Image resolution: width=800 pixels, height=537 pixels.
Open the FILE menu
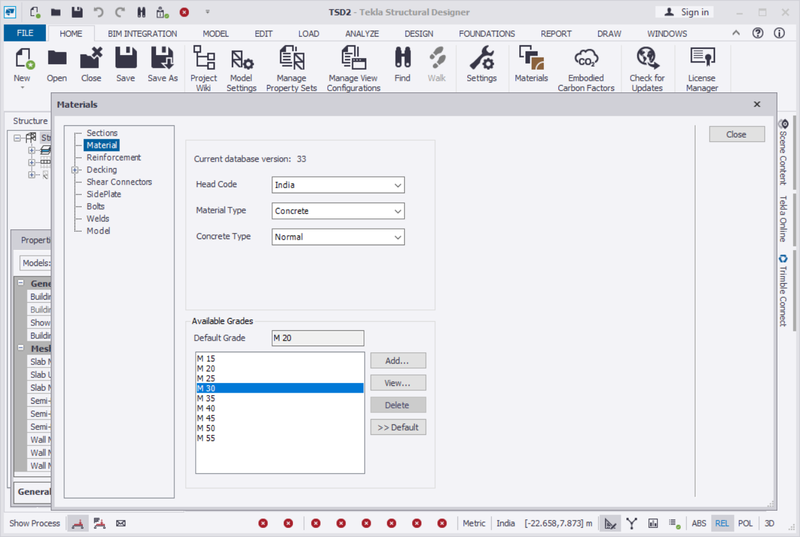(x=25, y=33)
